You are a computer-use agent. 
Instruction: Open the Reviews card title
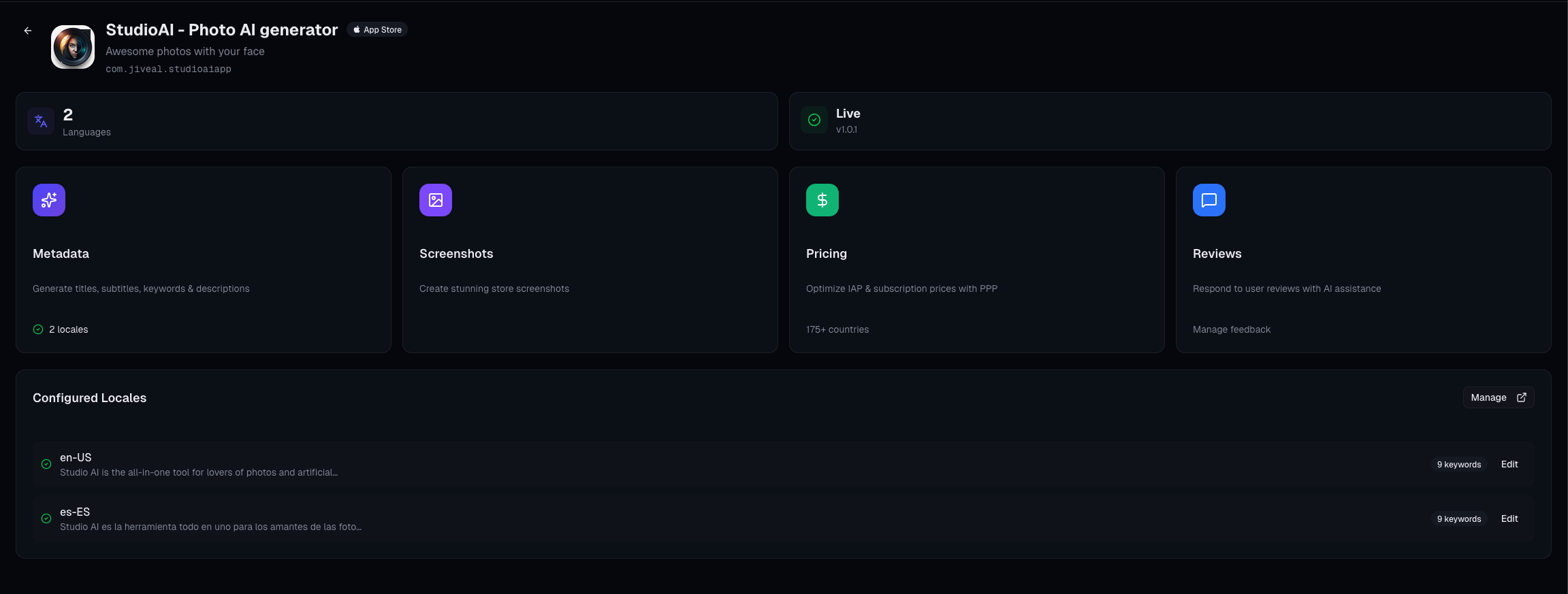tap(1217, 254)
